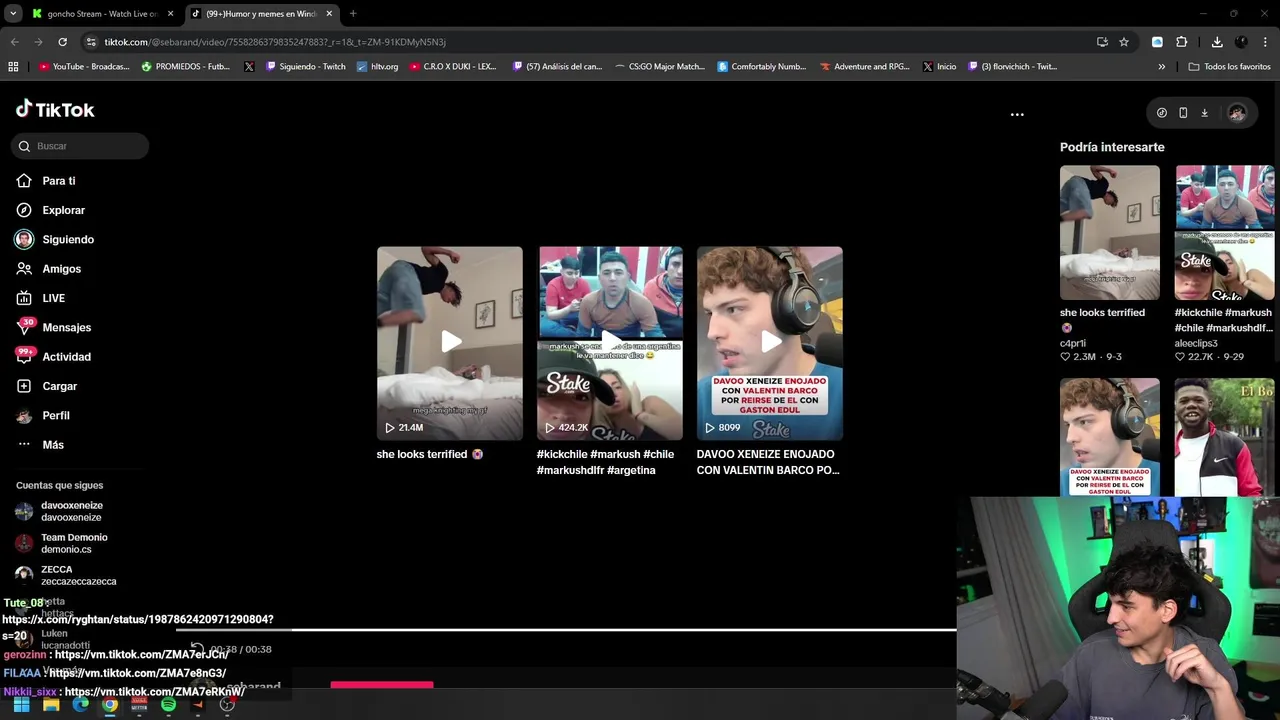Open the Chrome apps grid shortcut
The image size is (1280, 720).
click(x=13, y=67)
